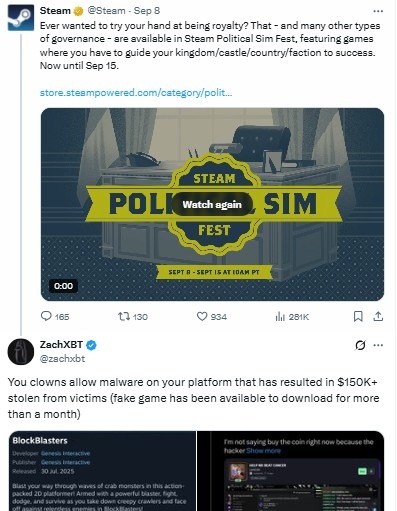Open the more options menu on Steam's tweet
The image size is (397, 511).
[x=378, y=11]
